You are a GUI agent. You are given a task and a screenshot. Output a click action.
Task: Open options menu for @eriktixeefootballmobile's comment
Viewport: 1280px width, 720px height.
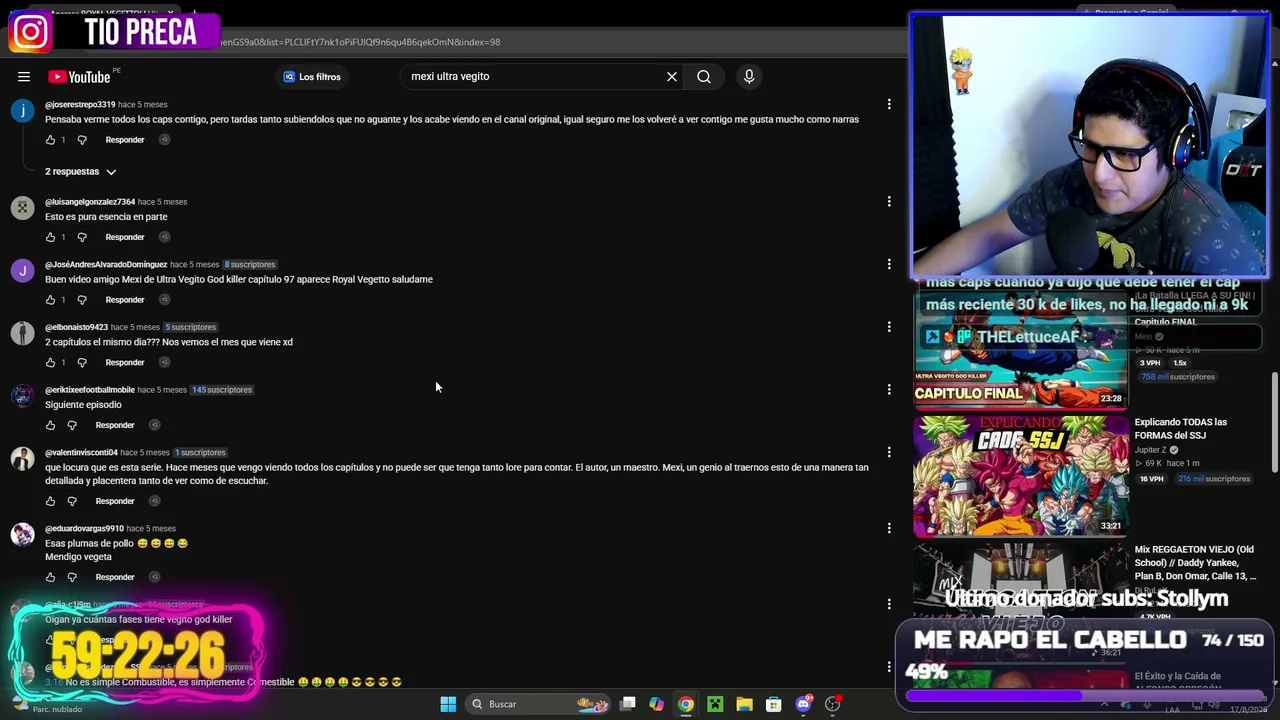click(889, 390)
